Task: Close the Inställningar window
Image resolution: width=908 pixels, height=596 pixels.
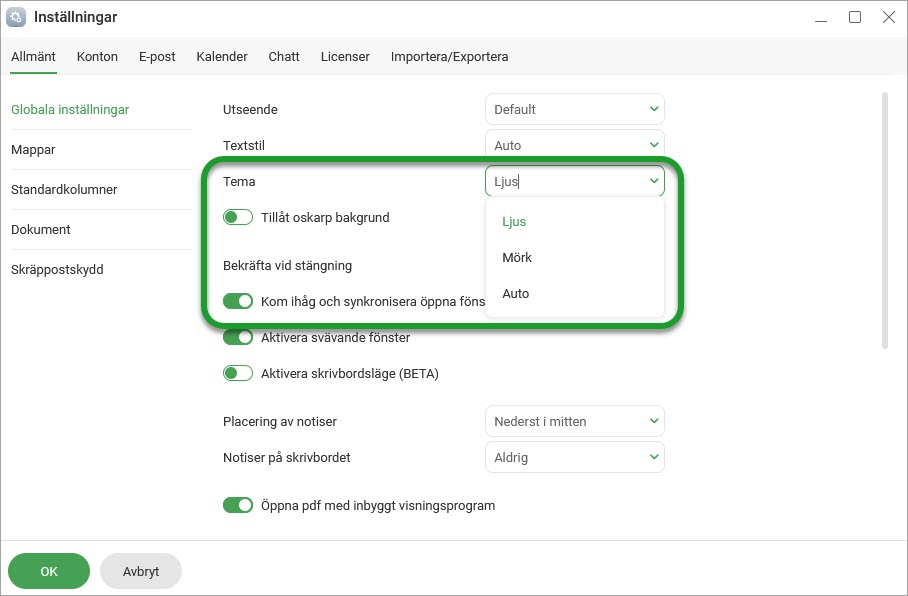Action: (889, 17)
